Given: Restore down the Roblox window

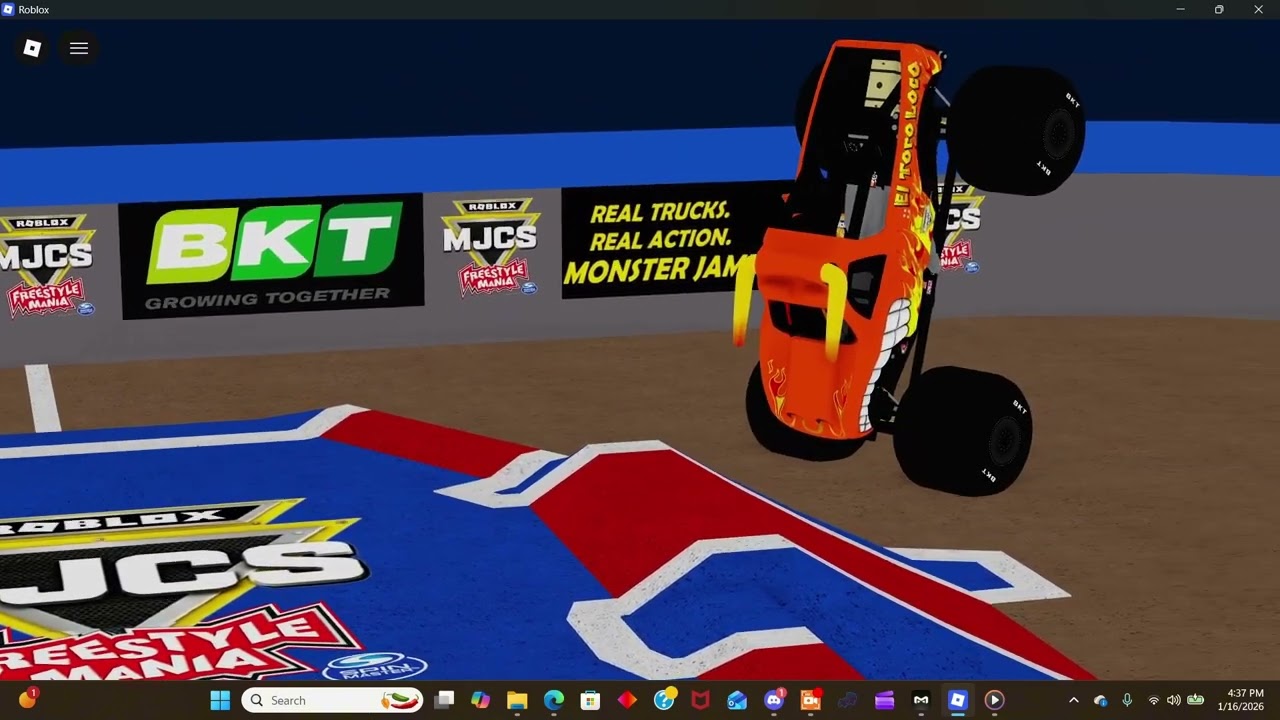Looking at the screenshot, I should point(1219,9).
